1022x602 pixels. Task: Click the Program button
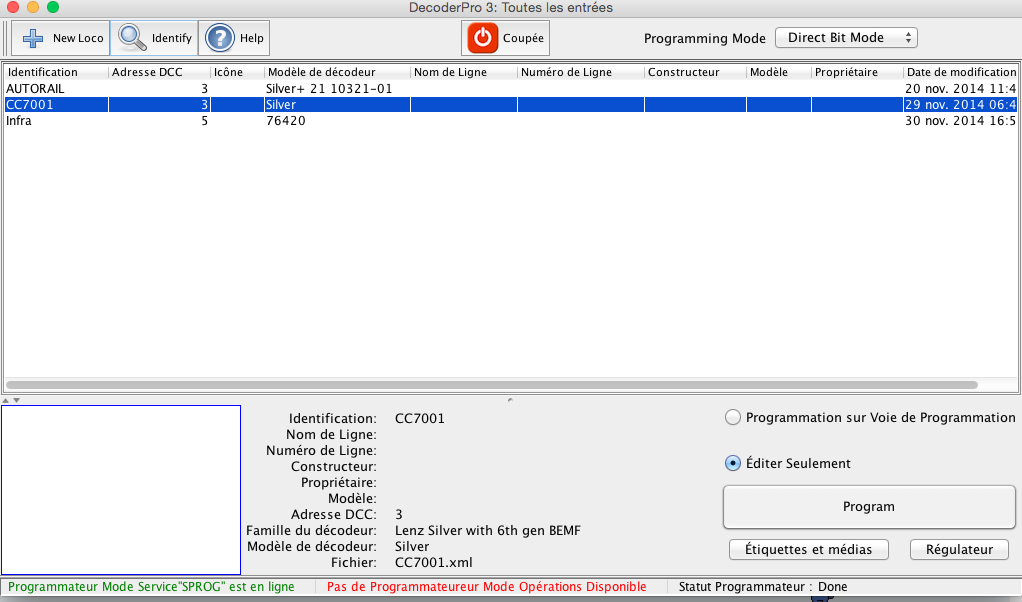coord(869,507)
